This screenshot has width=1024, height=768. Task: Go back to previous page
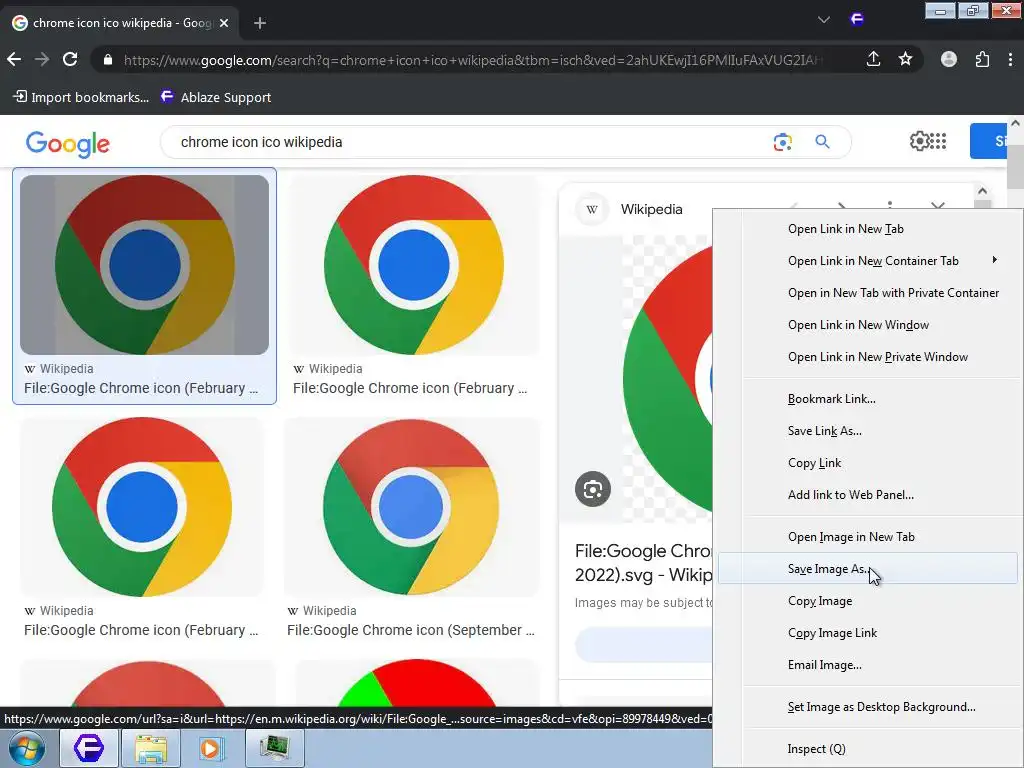click(x=14, y=59)
